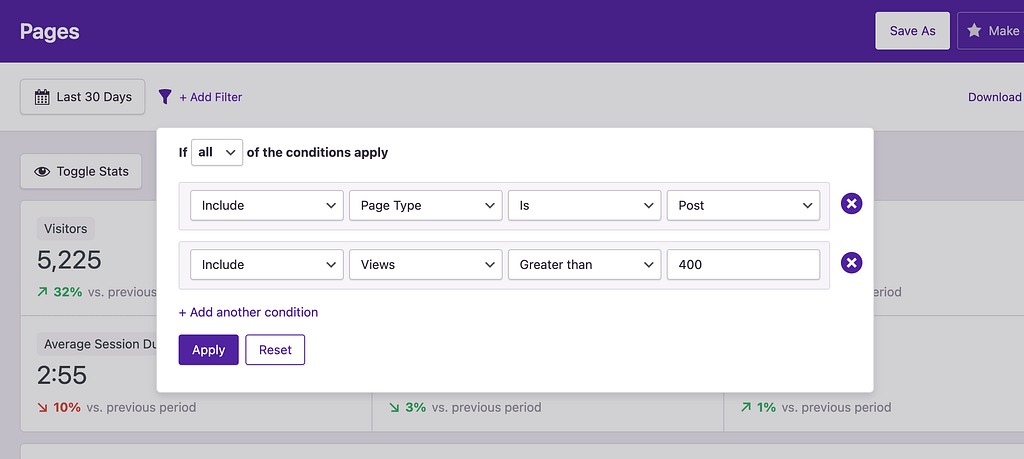The image size is (1024, 459).
Task: Open second row Include dropdown
Action: (267, 264)
